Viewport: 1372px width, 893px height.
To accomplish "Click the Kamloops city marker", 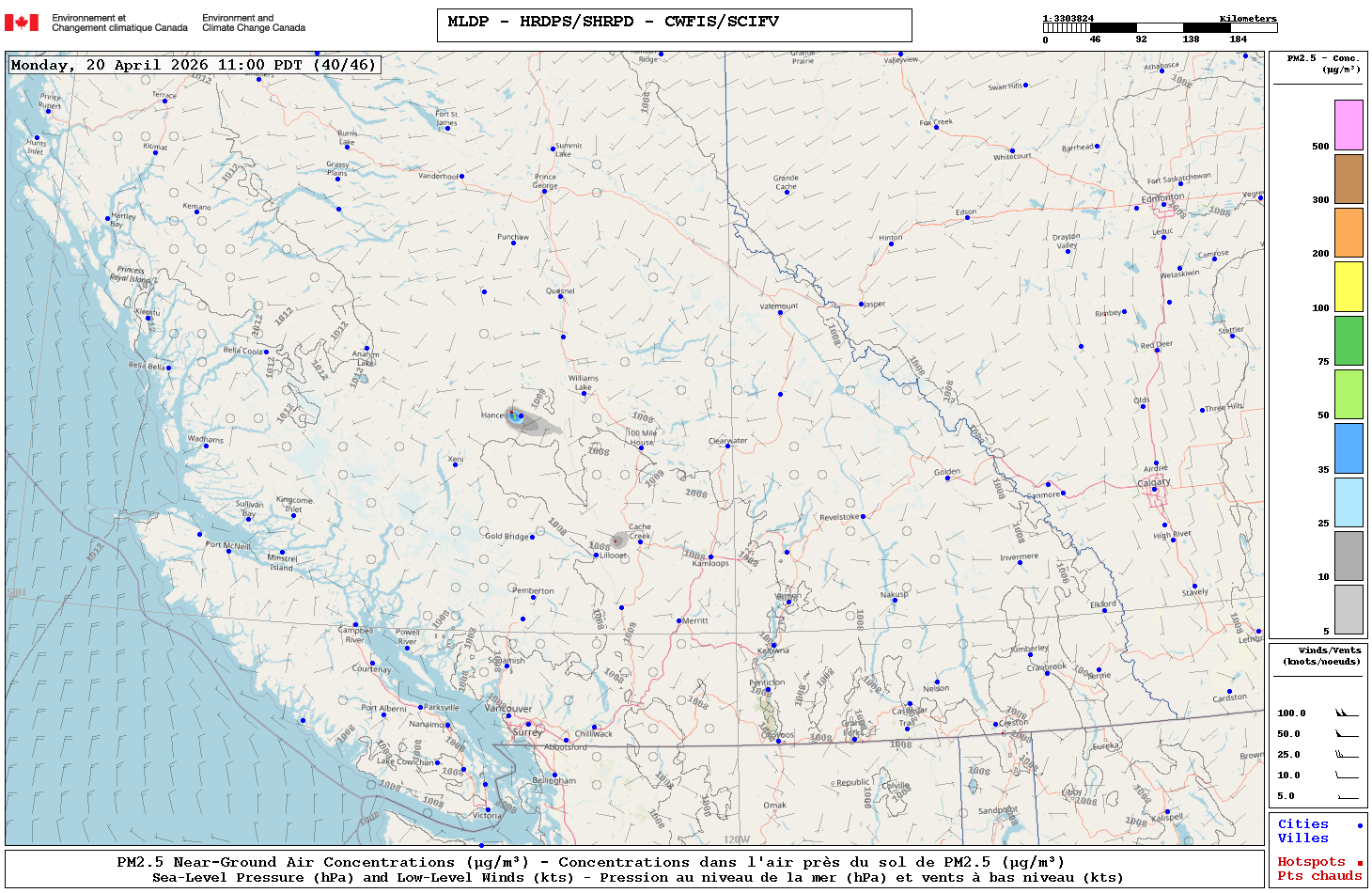I will [x=710, y=556].
